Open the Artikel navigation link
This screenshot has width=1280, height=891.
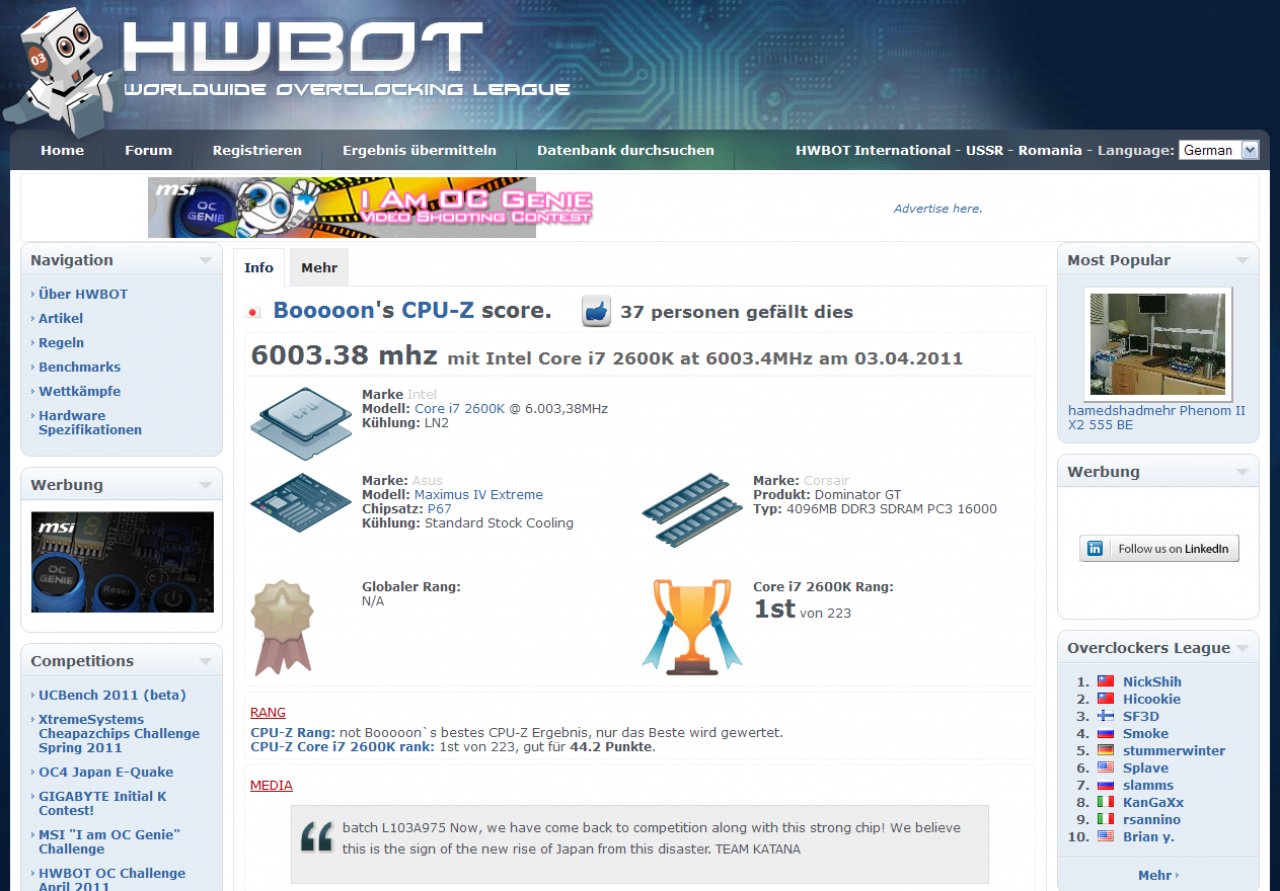pyautogui.click(x=61, y=318)
